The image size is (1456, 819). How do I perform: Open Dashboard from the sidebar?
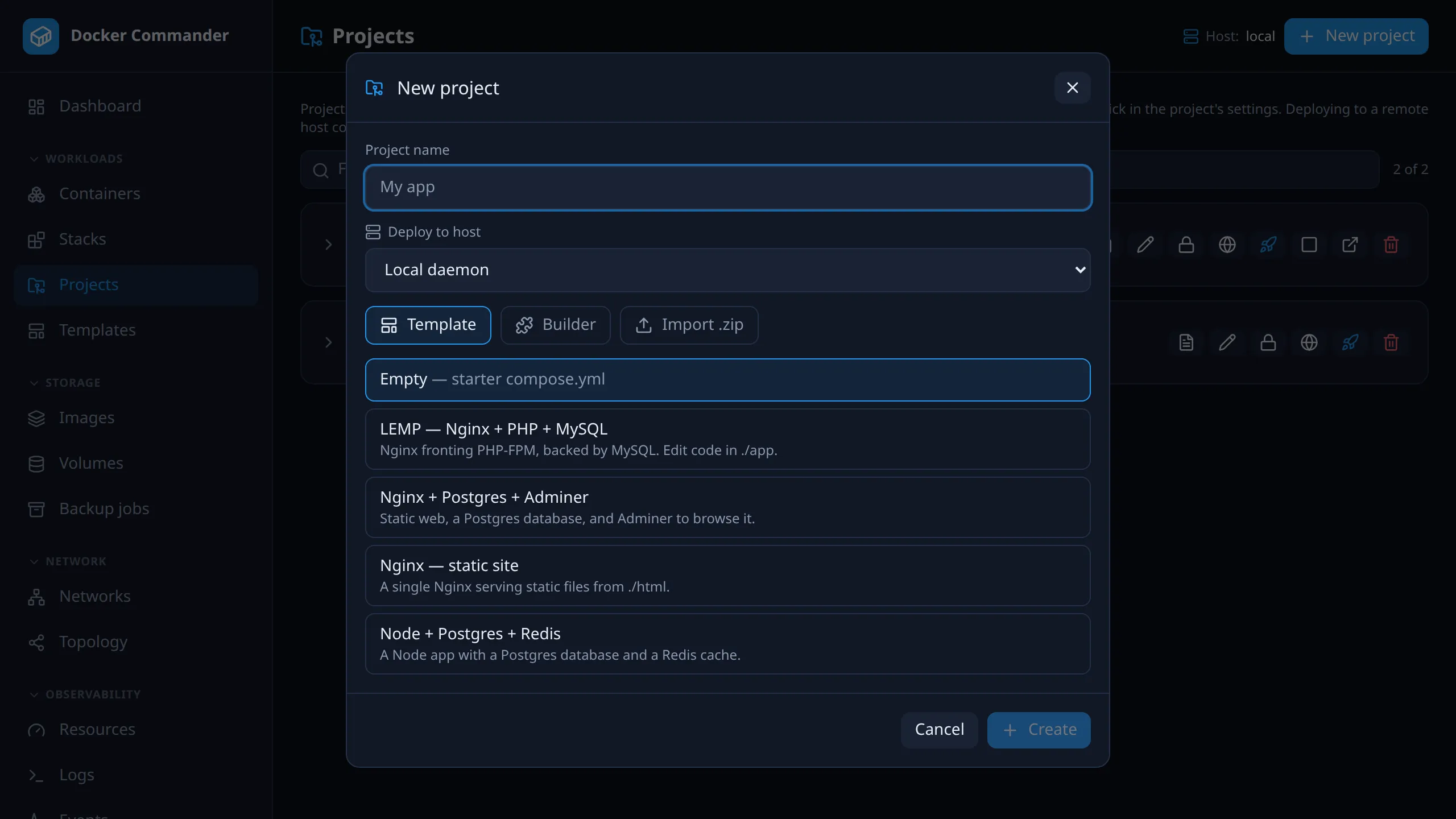click(136, 106)
